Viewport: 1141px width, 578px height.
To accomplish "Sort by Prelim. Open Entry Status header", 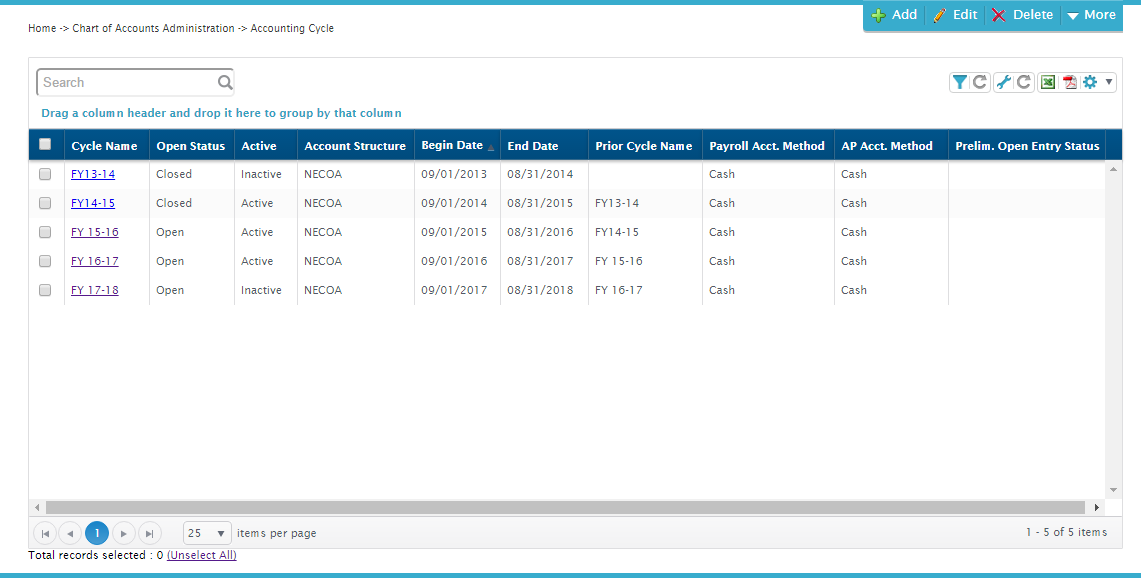I will click(x=1027, y=146).
